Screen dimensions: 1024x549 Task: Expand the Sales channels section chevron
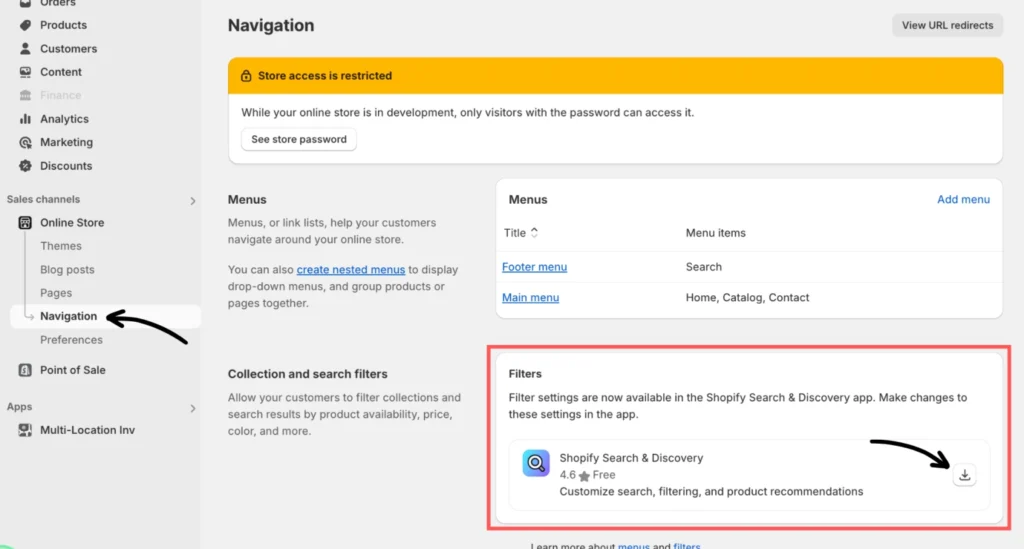pos(193,201)
